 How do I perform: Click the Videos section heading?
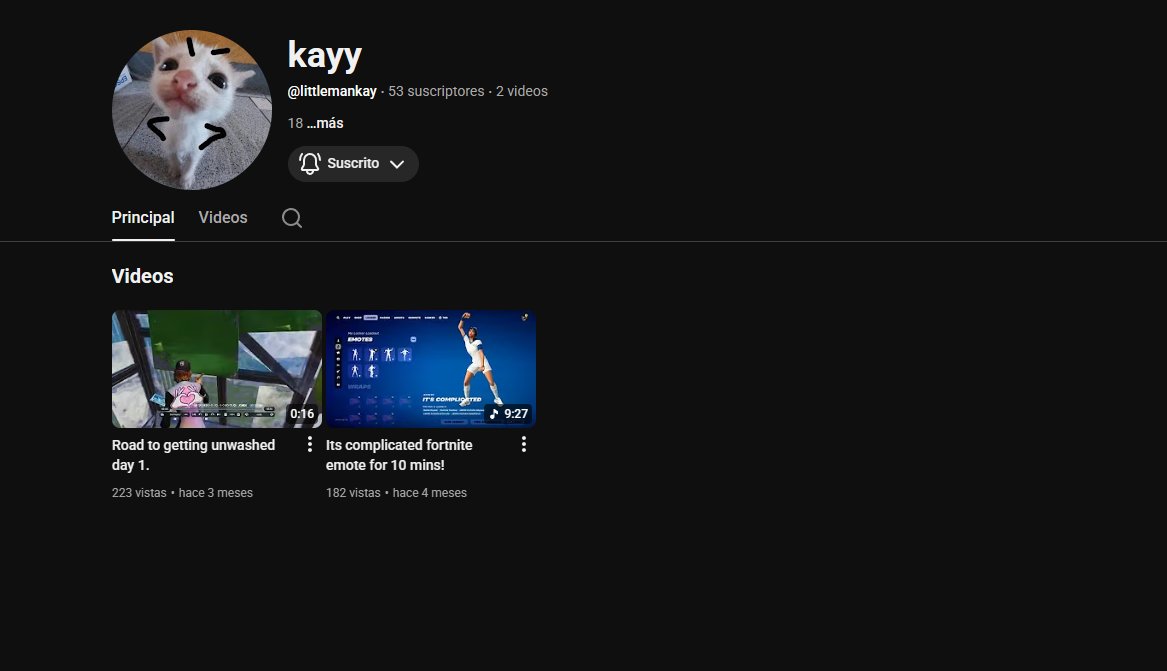click(x=142, y=276)
